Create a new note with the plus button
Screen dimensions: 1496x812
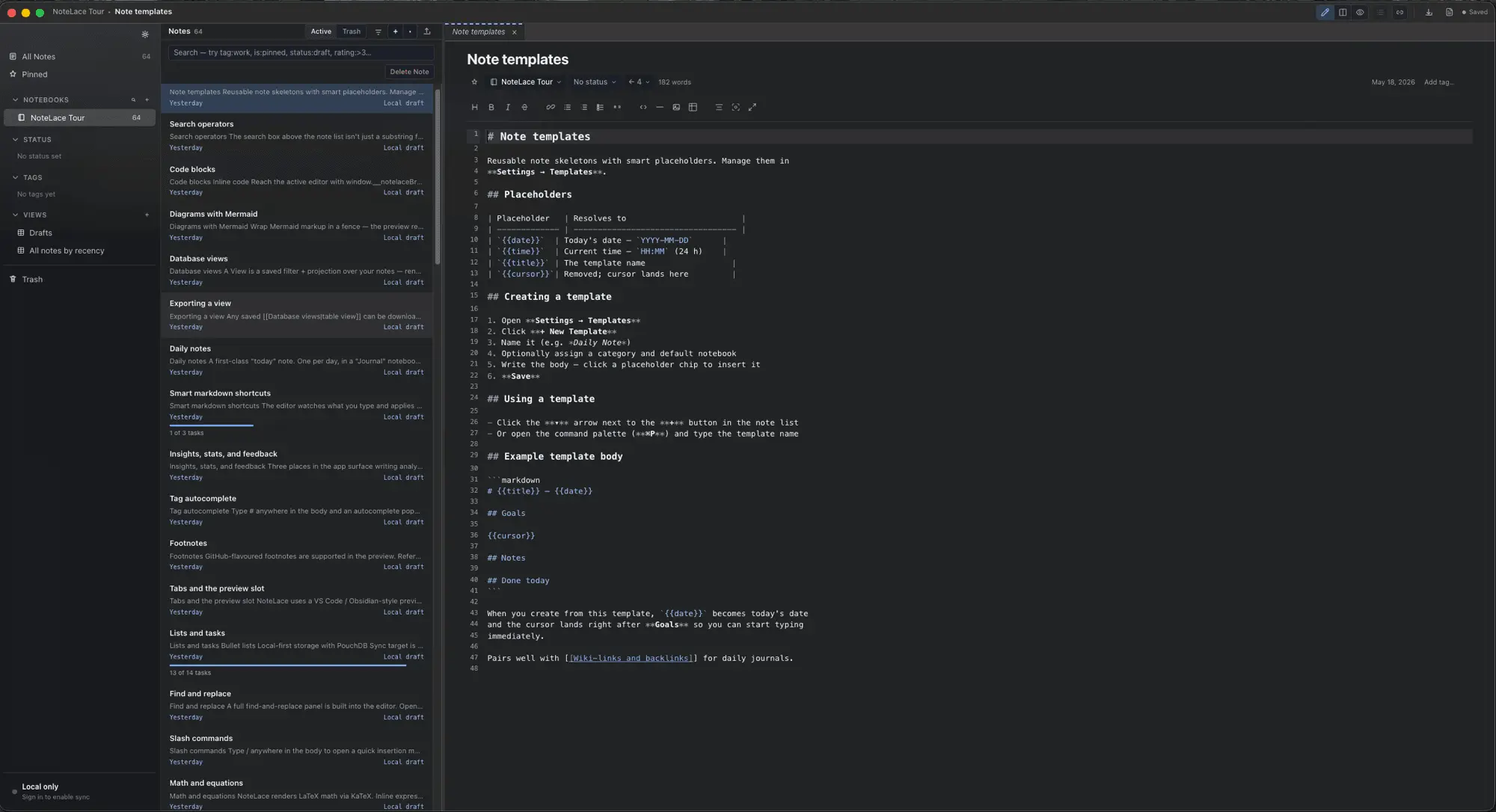pyautogui.click(x=396, y=31)
